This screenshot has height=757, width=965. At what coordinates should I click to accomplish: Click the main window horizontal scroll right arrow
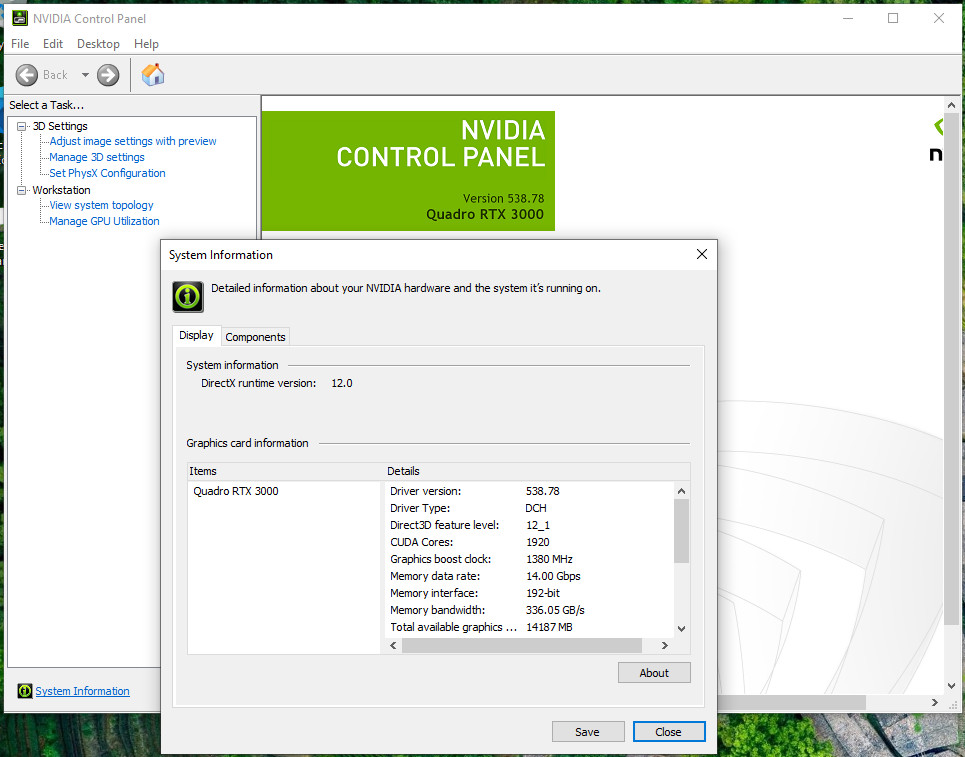[935, 702]
